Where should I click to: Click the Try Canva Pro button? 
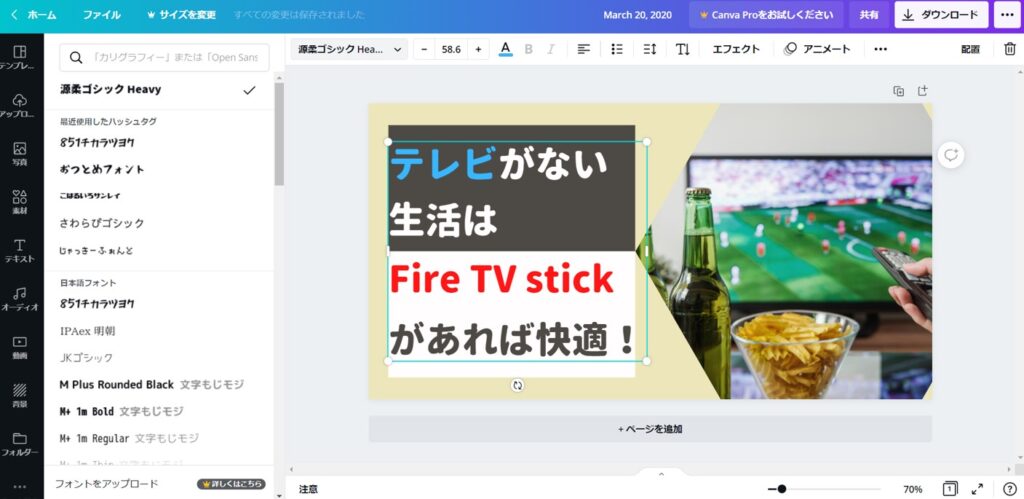point(766,14)
